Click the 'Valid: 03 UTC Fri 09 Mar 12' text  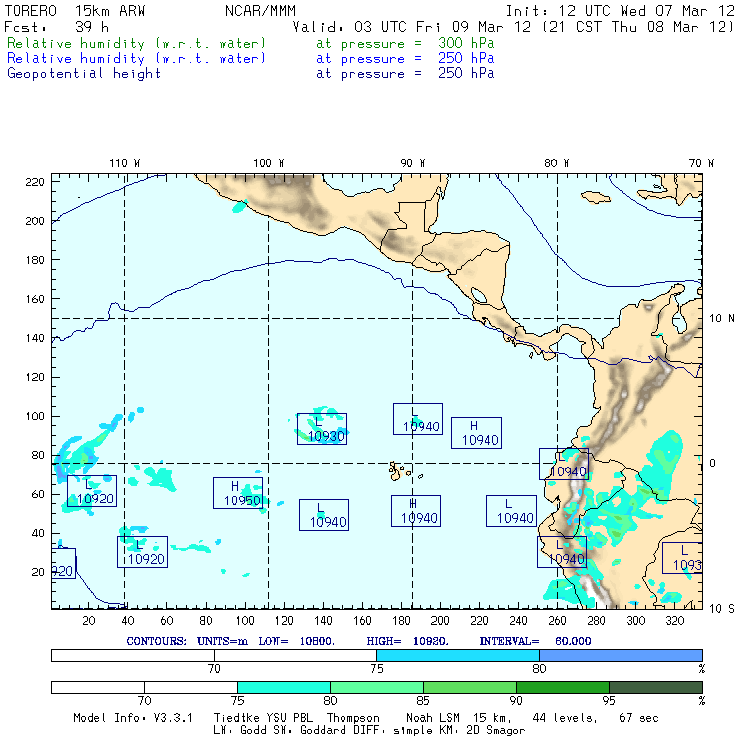(412, 27)
